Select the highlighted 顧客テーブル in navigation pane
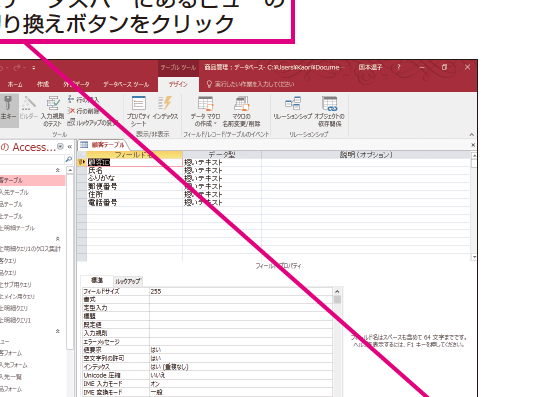 [x=32, y=180]
